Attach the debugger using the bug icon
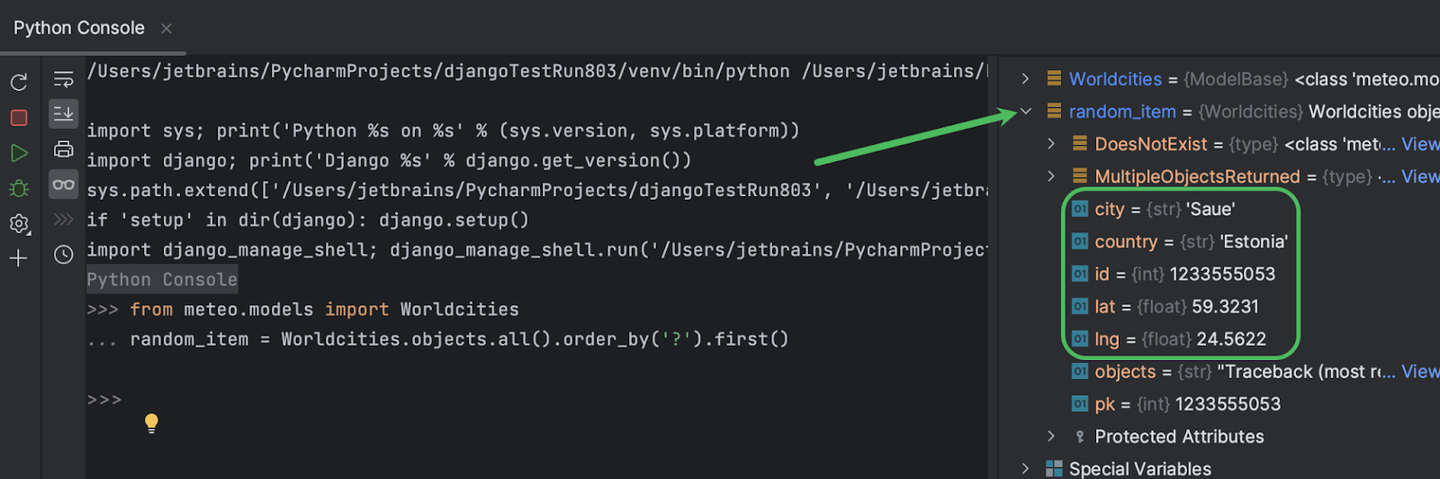The height and width of the screenshot is (479, 1440). [x=19, y=187]
